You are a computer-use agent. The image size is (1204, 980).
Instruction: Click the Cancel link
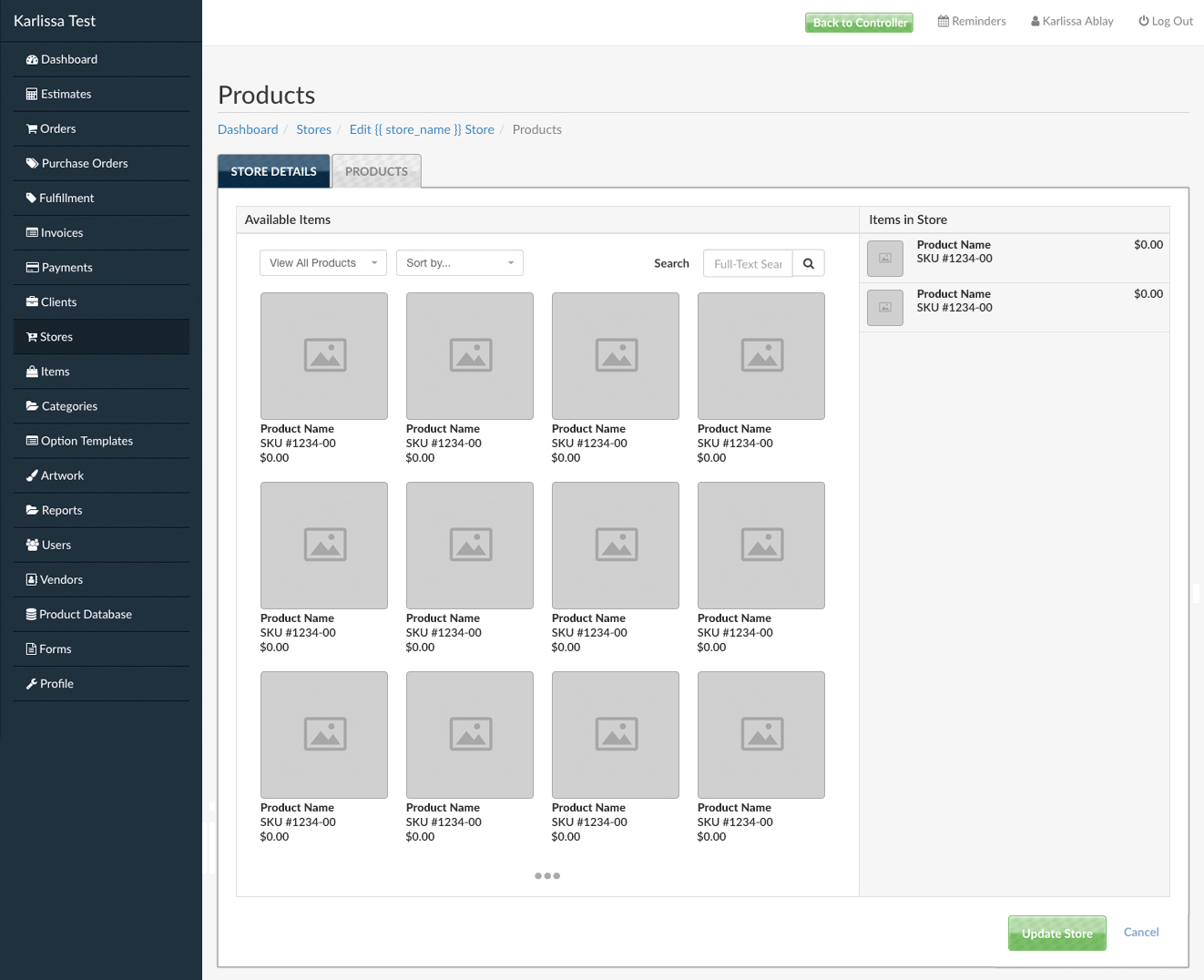pos(1140,932)
